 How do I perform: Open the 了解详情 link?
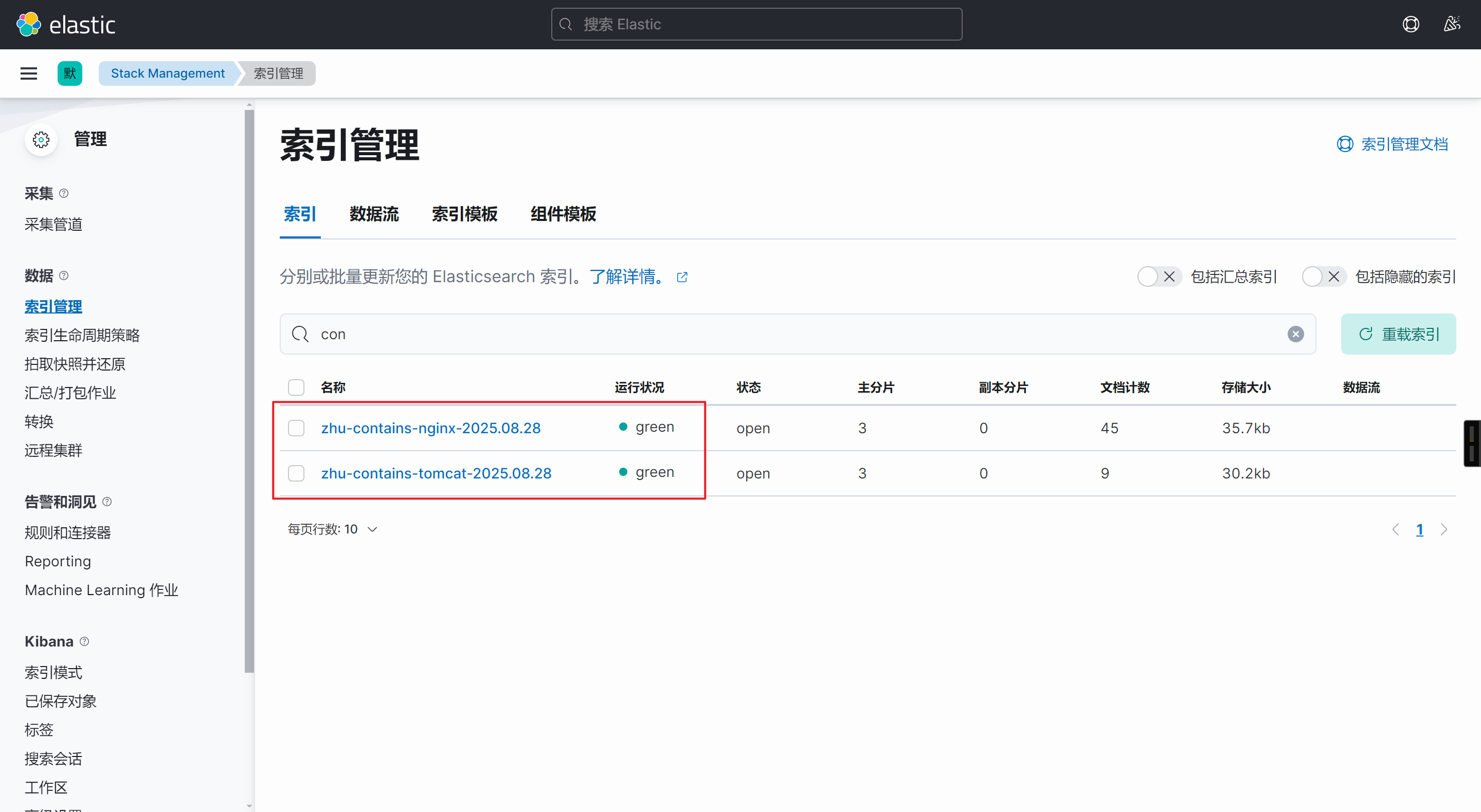coord(626,277)
